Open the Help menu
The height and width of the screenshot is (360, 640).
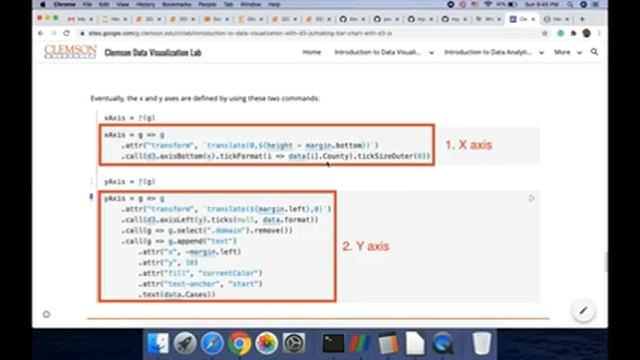[274, 4]
